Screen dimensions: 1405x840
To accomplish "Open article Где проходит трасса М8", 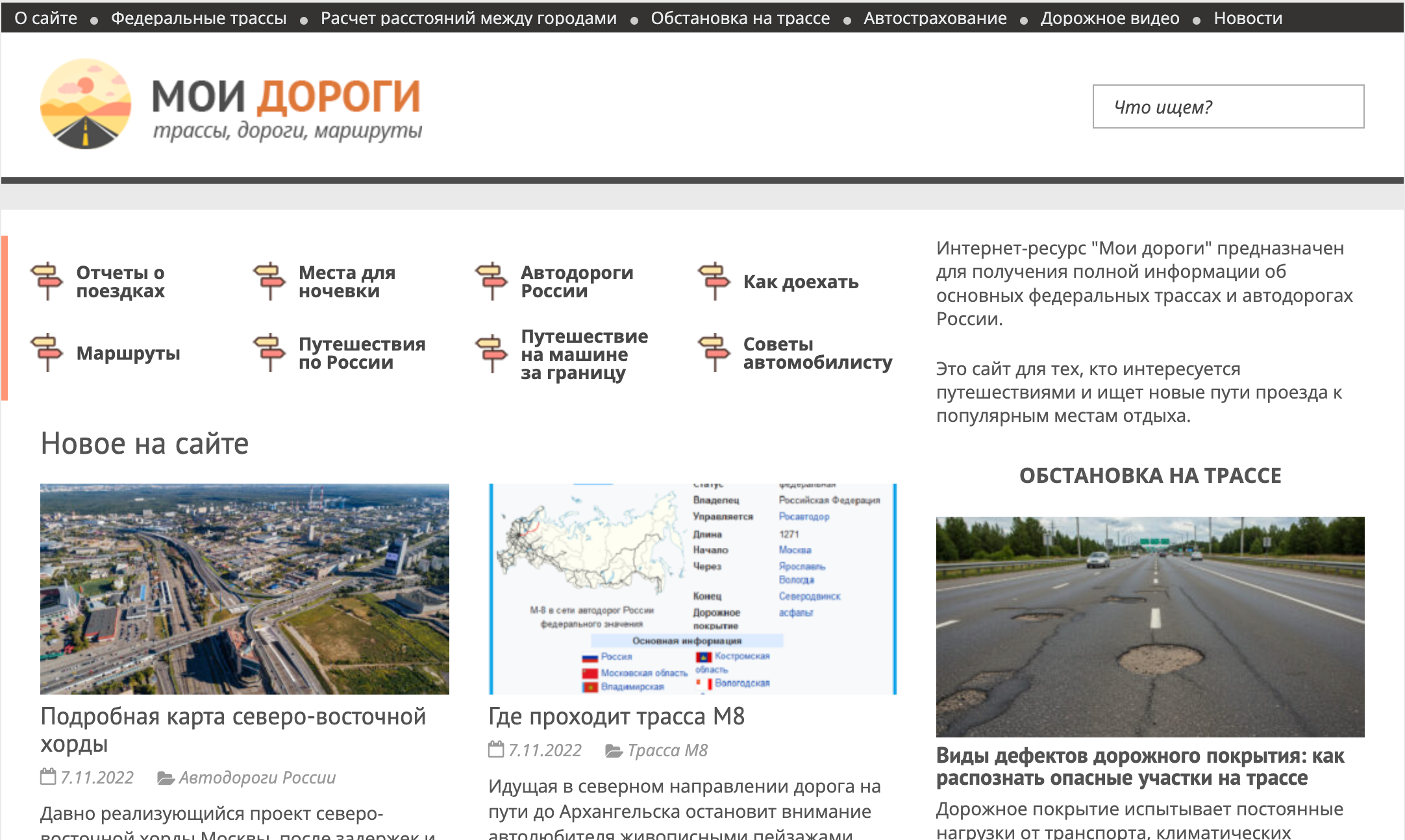I will [616, 716].
